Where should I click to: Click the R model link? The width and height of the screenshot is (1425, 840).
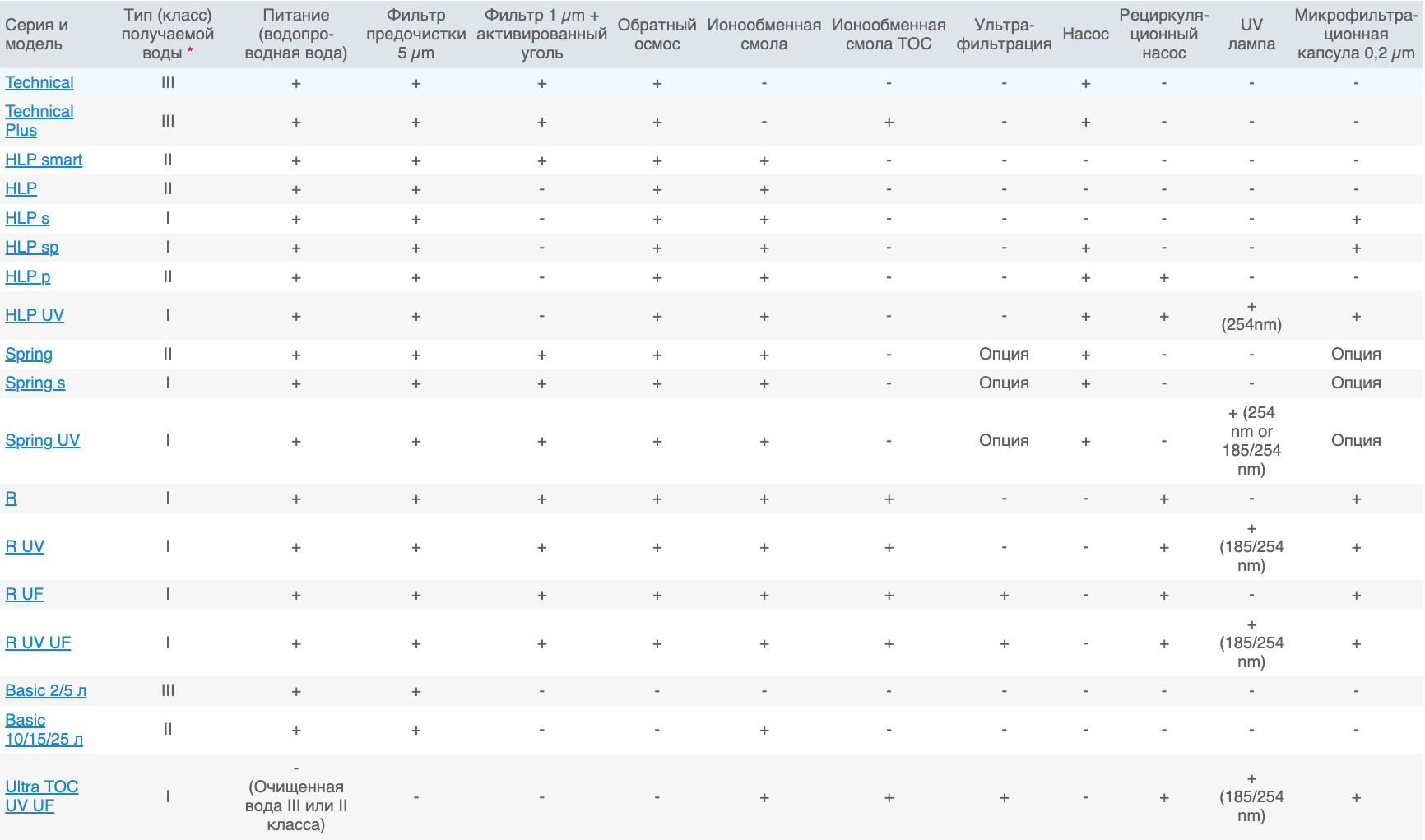pos(11,498)
